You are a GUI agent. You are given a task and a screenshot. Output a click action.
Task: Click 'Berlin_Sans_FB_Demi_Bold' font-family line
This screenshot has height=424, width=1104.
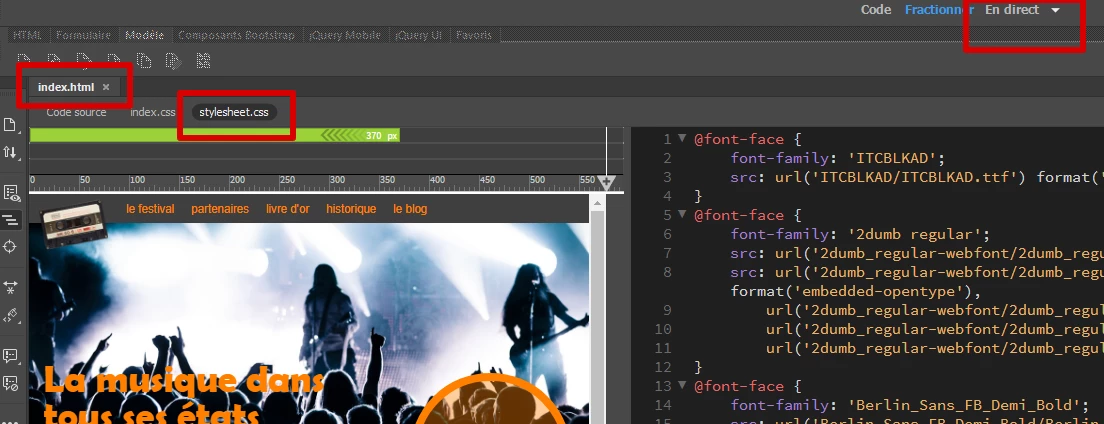tap(910, 405)
